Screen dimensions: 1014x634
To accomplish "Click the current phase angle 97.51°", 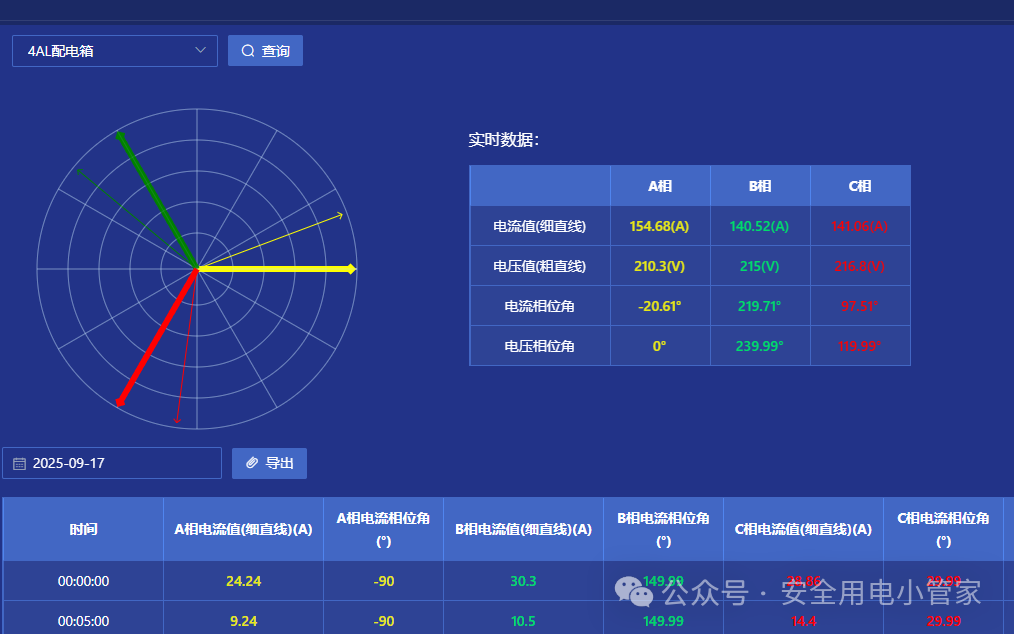I will pos(859,307).
